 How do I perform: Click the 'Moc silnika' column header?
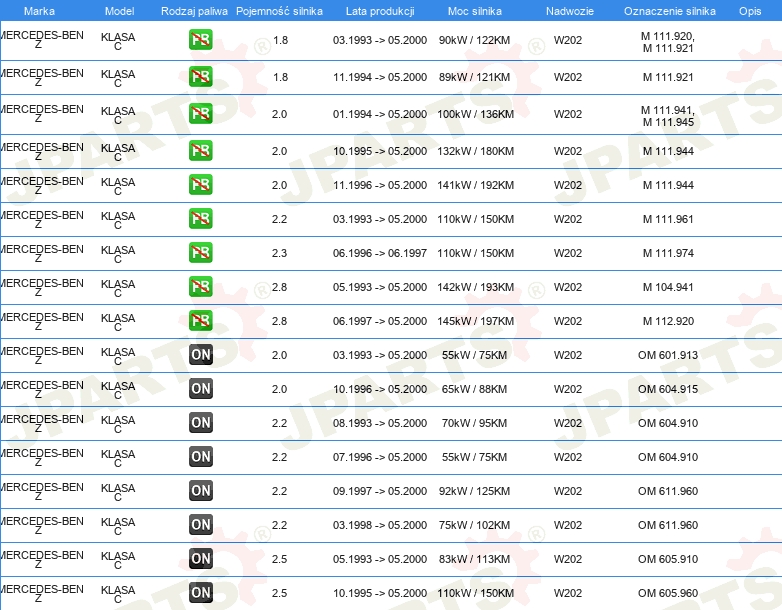(x=476, y=11)
